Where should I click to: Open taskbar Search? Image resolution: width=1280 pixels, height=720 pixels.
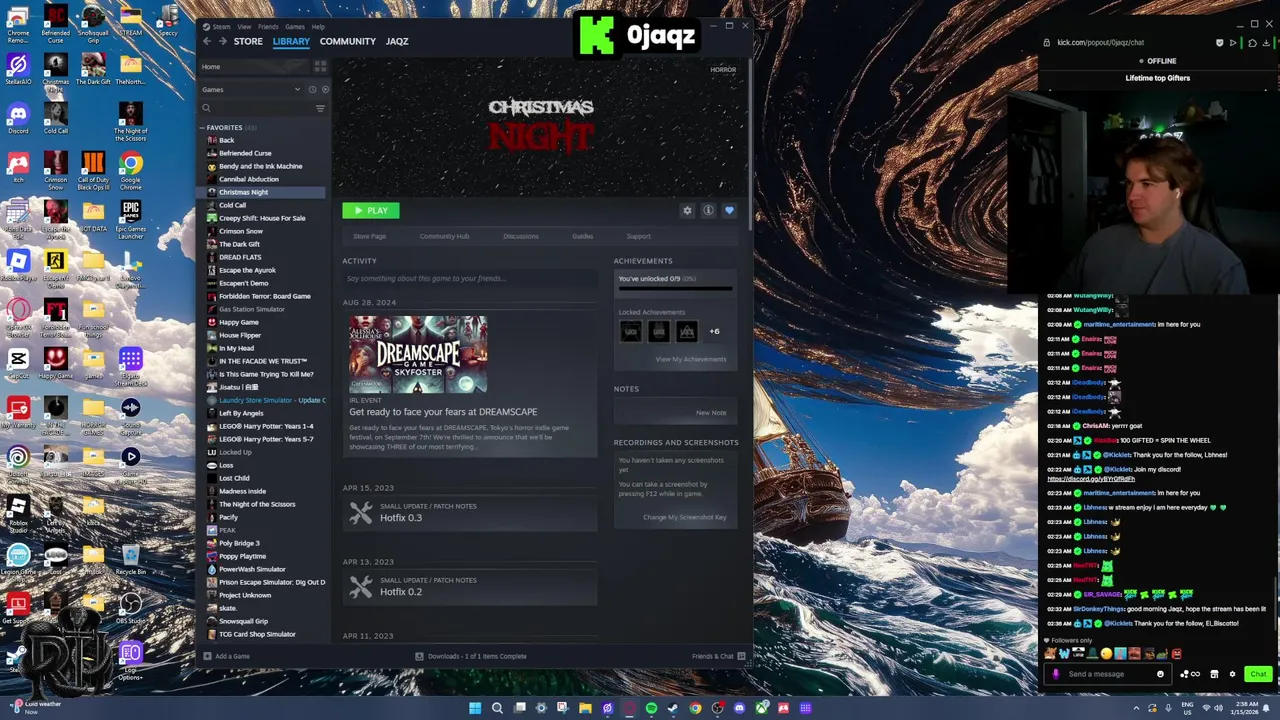497,708
